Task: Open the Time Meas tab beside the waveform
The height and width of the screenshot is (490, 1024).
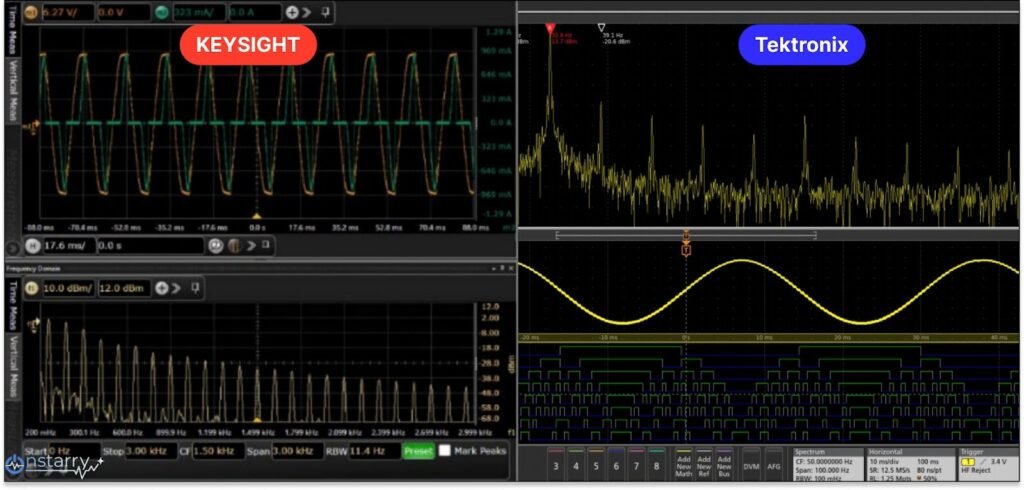Action: click(x=11, y=31)
